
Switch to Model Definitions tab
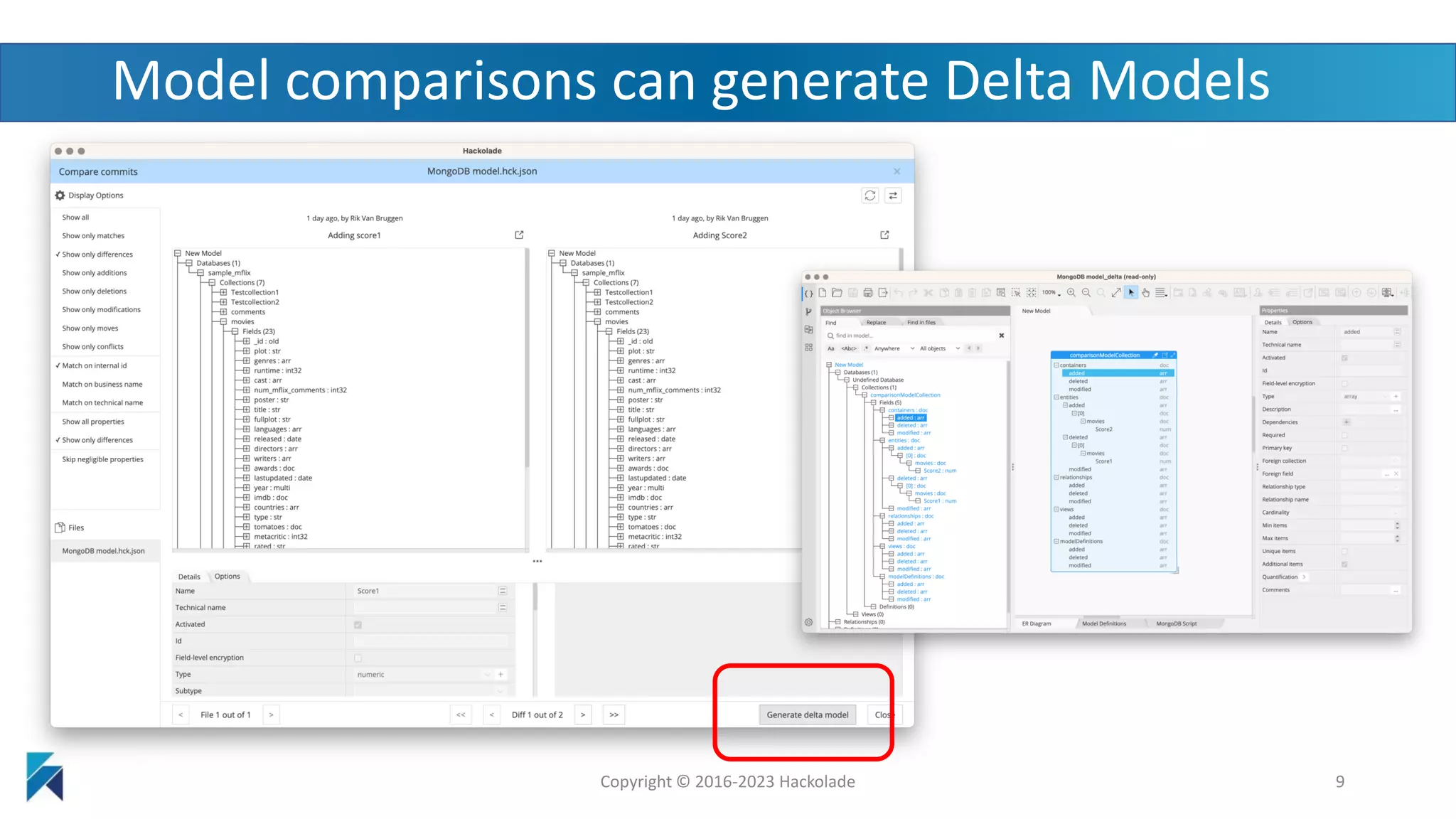[x=1104, y=623]
